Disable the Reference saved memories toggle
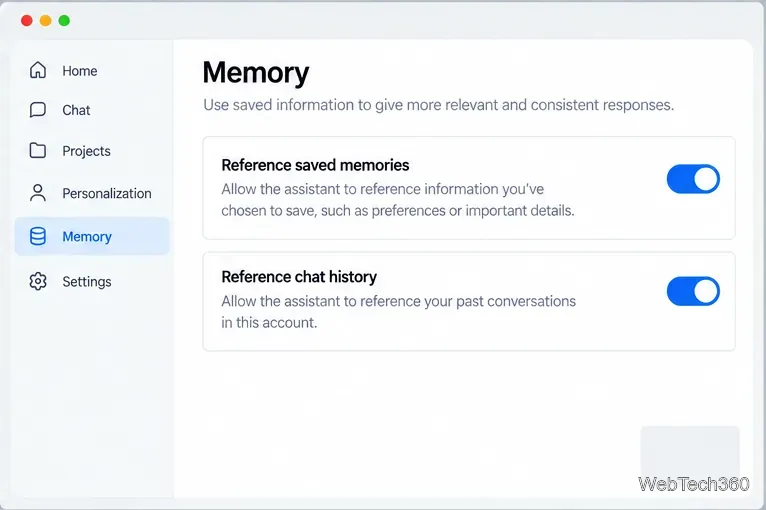The image size is (766, 510). click(693, 179)
